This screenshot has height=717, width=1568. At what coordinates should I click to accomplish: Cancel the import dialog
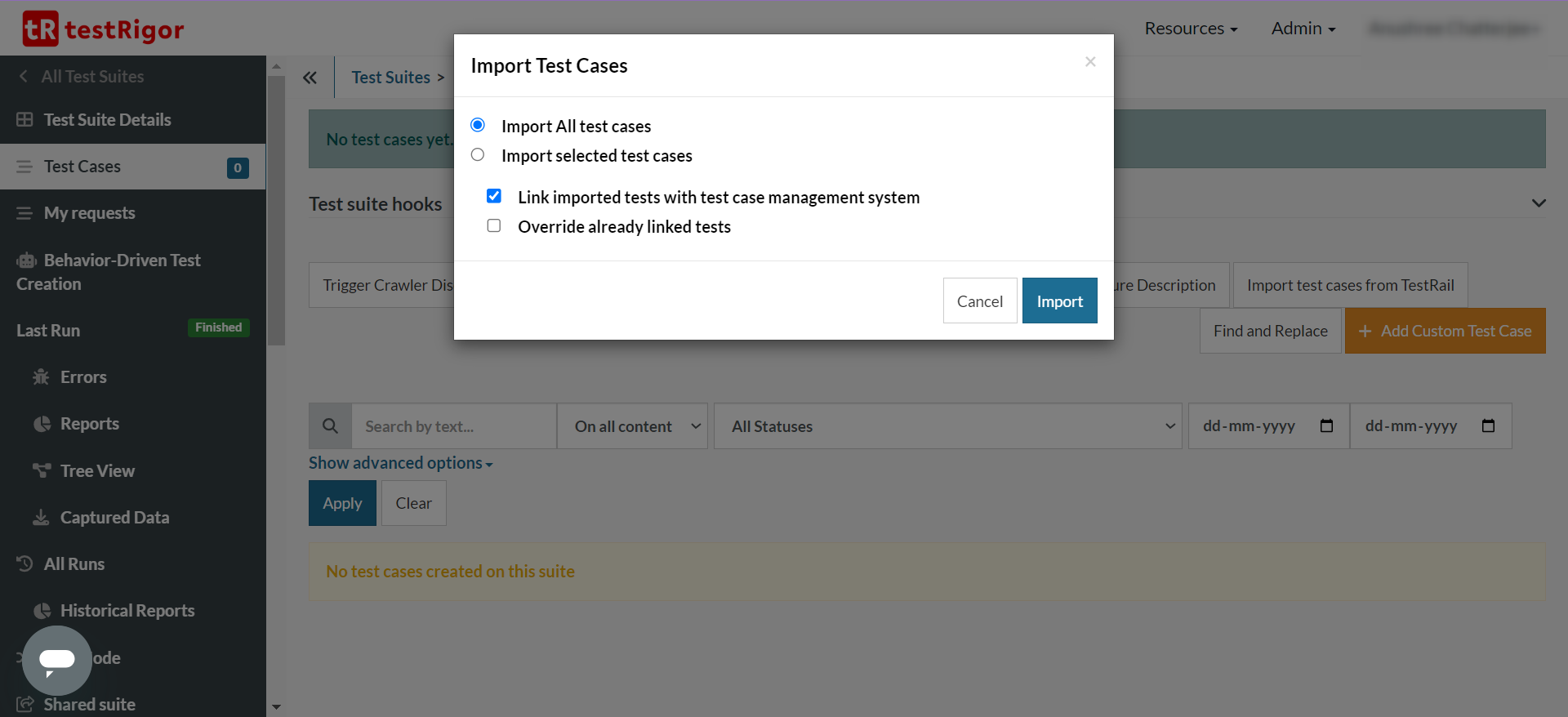coord(979,301)
